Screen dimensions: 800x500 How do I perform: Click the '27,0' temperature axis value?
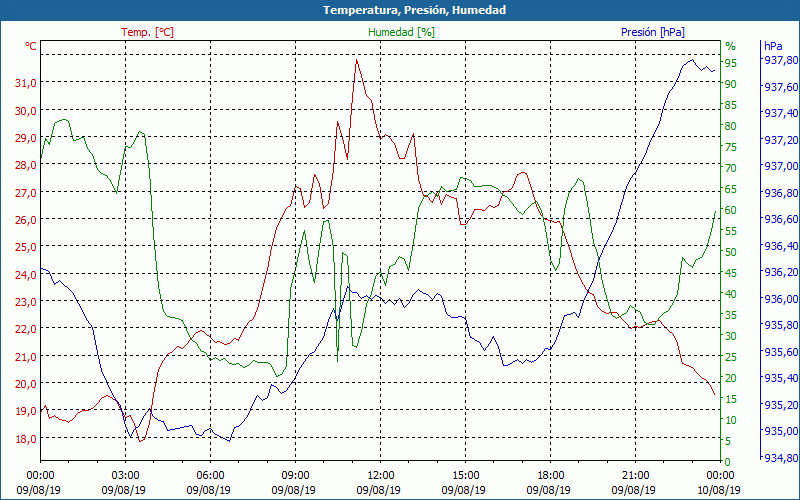pos(26,192)
